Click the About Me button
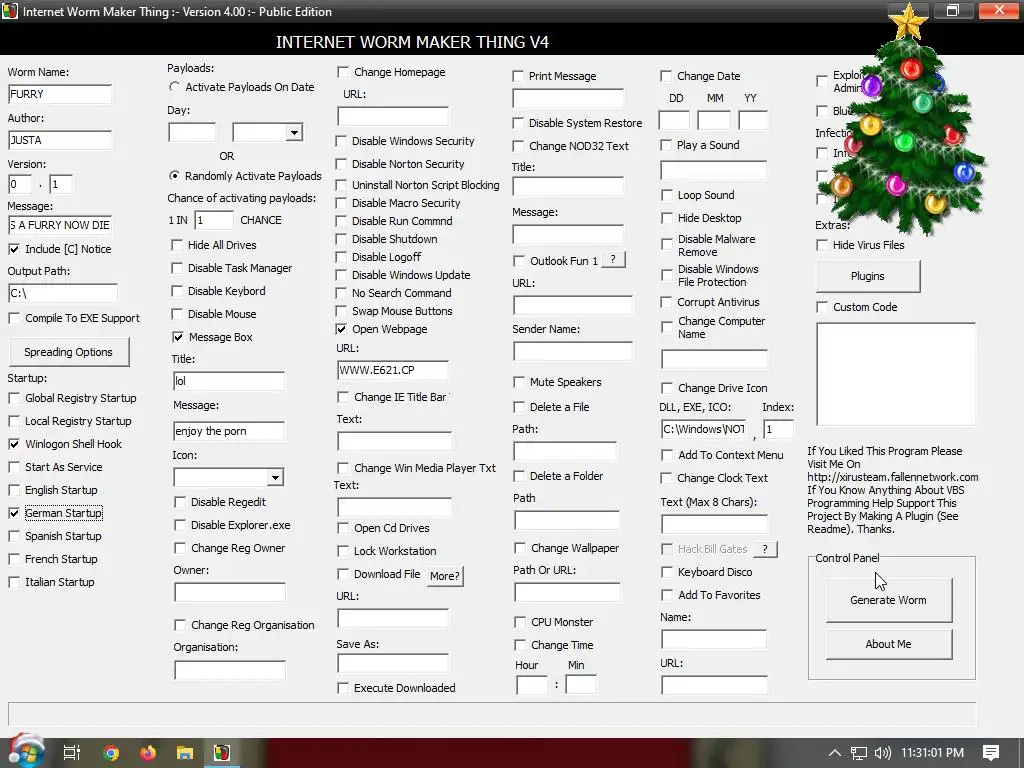Viewport: 1024px width, 768px height. tap(888, 644)
